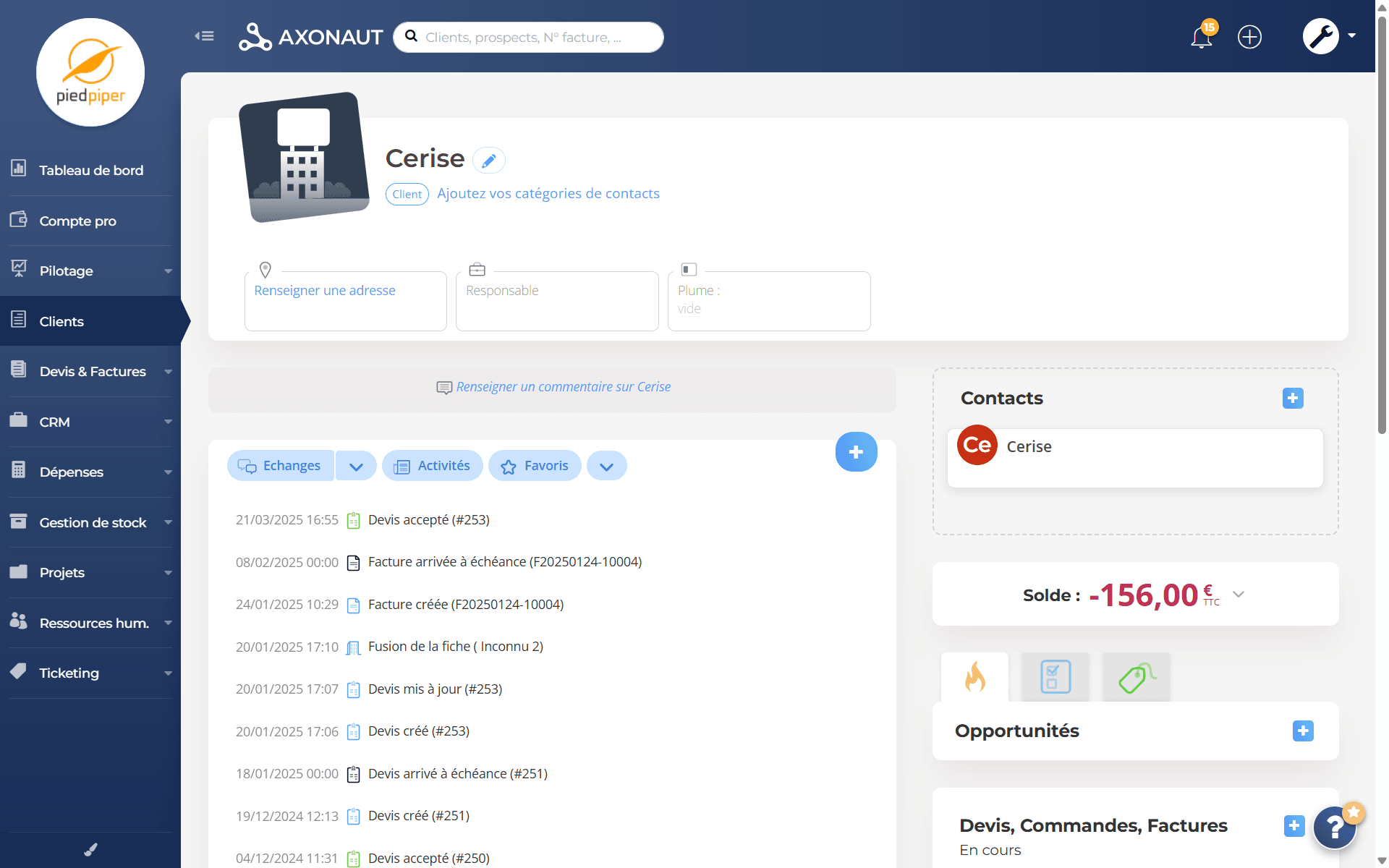Switch to the Activités tab

coord(433,466)
